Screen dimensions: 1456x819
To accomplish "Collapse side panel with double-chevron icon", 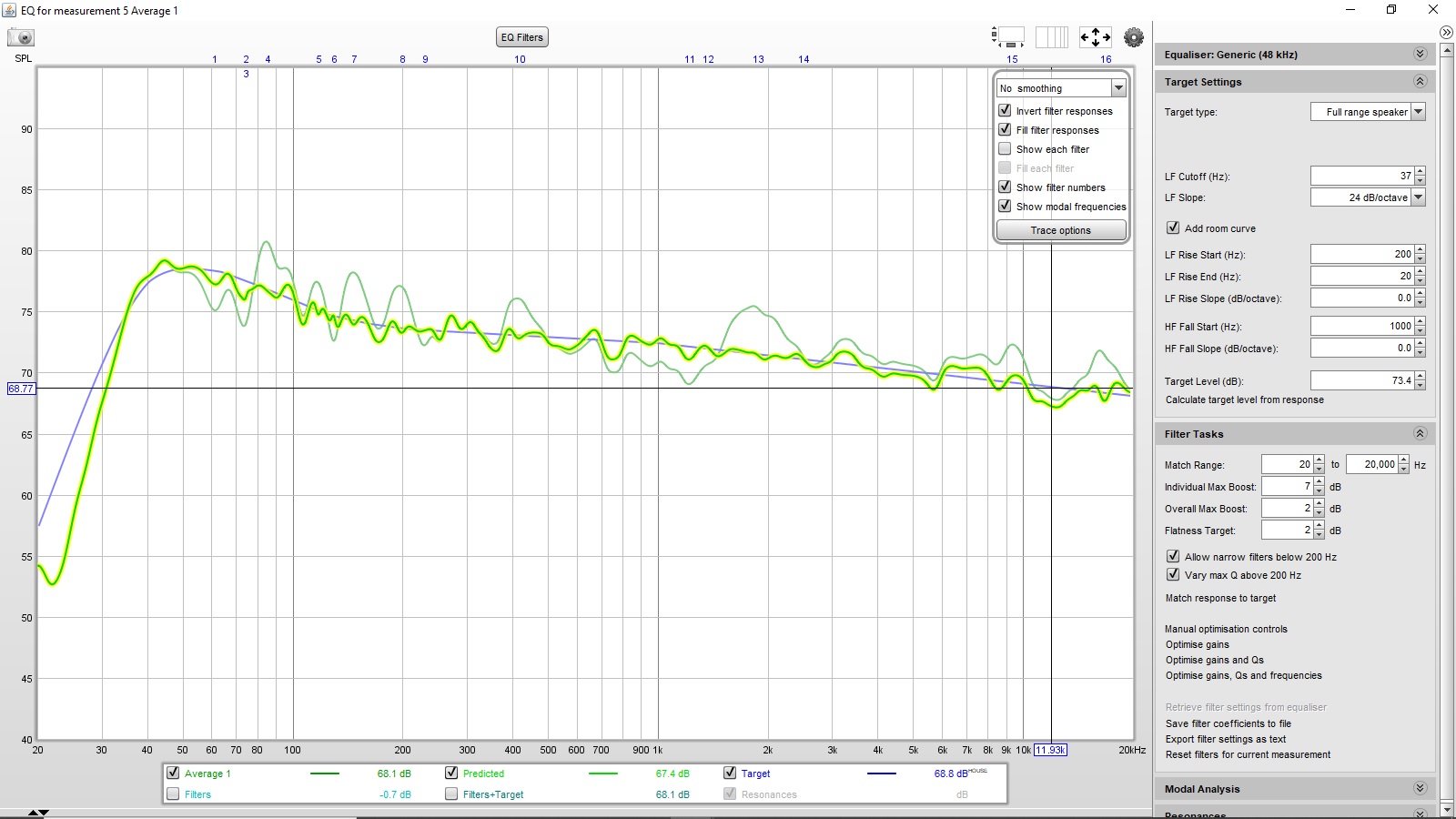I will pyautogui.click(x=1446, y=32).
